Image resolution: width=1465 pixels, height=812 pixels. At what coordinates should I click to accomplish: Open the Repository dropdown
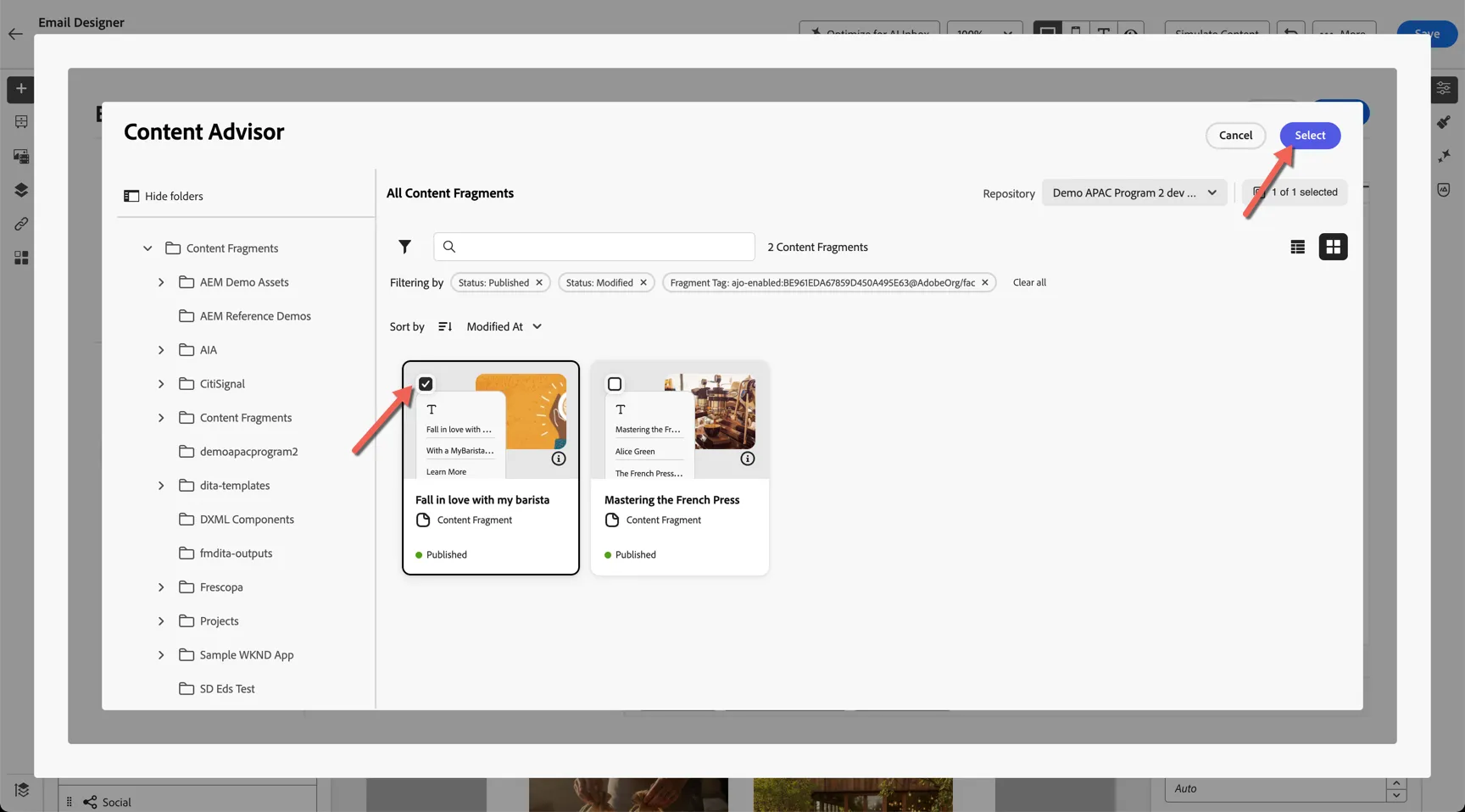[1134, 192]
